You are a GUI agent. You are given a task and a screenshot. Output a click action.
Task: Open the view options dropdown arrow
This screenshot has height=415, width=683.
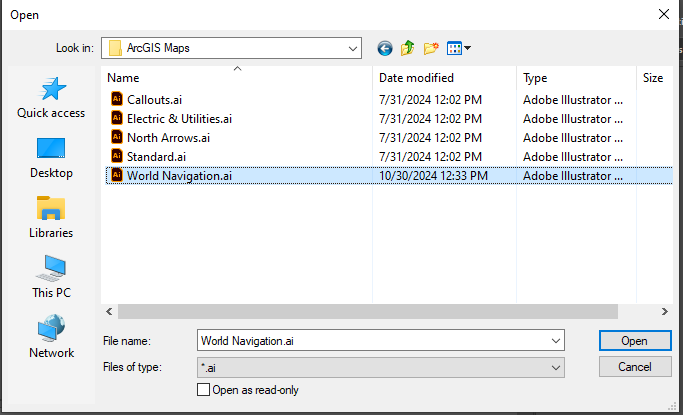click(467, 48)
